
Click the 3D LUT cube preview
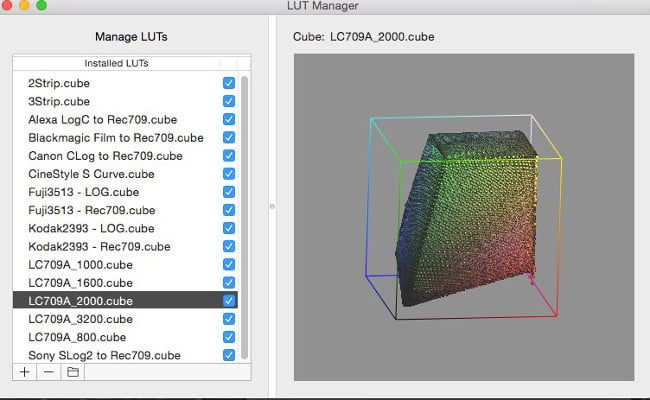tap(464, 217)
